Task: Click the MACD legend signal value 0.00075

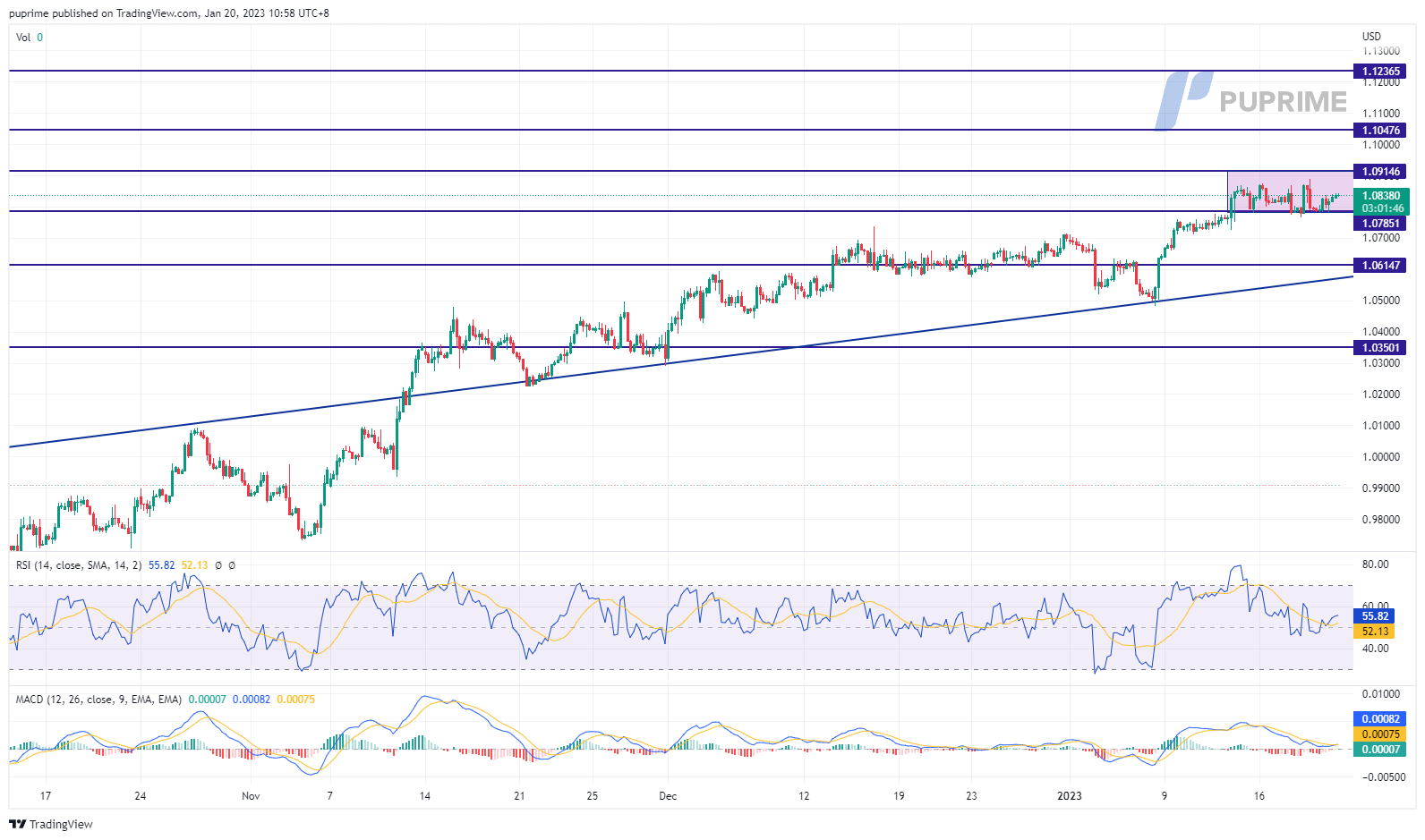Action: pos(295,700)
